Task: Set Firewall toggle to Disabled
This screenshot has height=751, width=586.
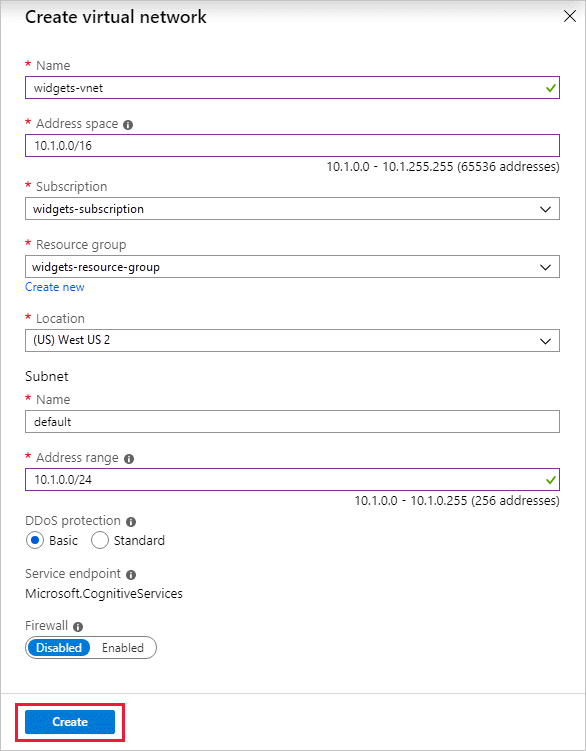Action: [x=58, y=648]
